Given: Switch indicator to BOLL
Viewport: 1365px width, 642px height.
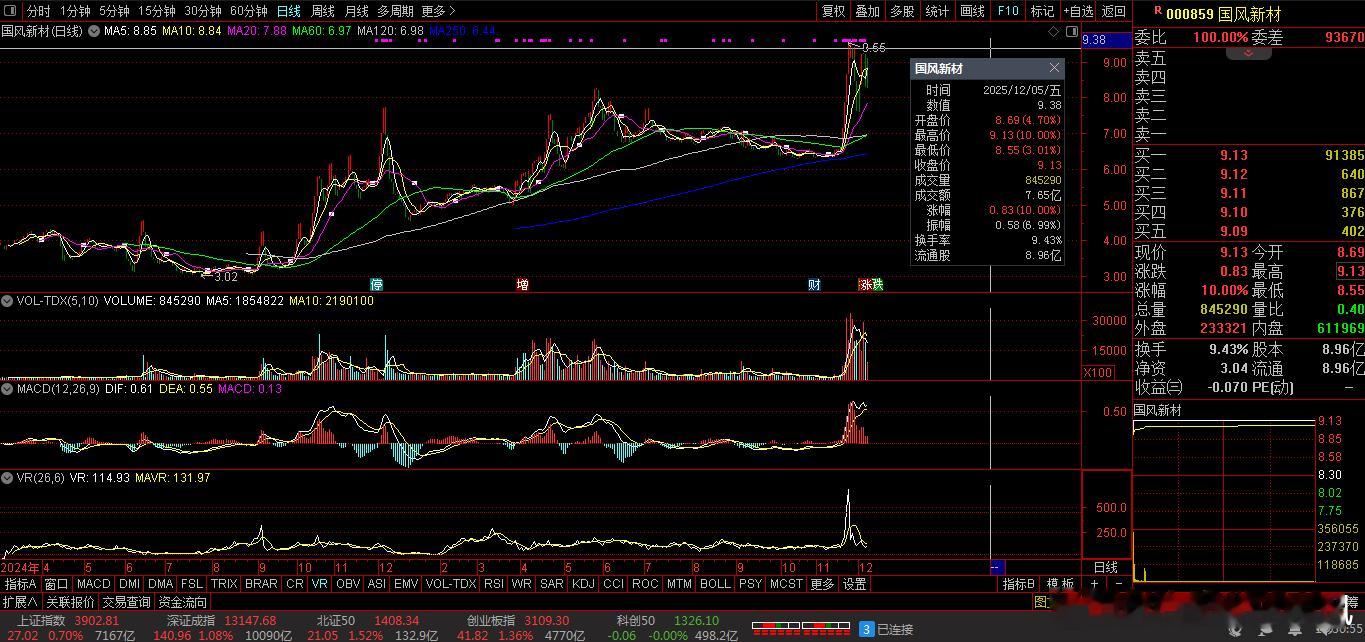Looking at the screenshot, I should click(715, 584).
